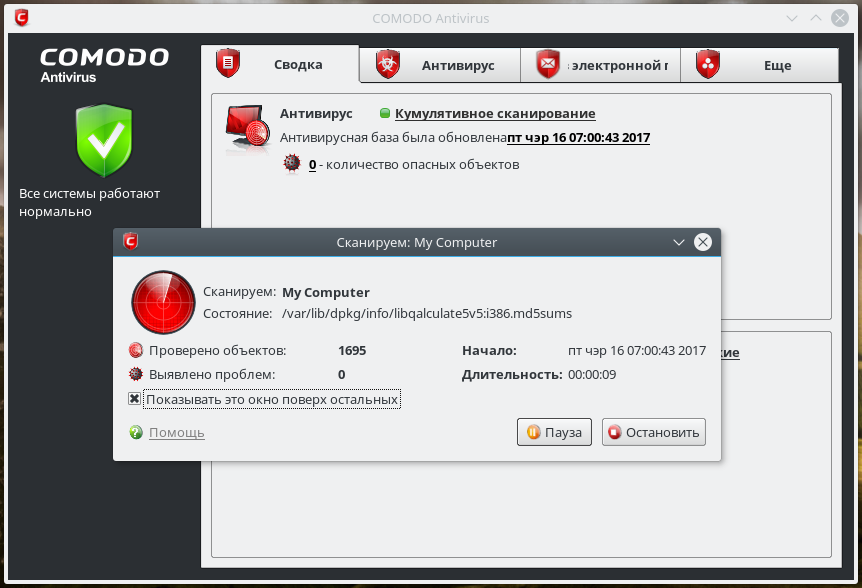Switch to the Сводка tab
Image resolution: width=862 pixels, height=588 pixels.
click(x=280, y=64)
